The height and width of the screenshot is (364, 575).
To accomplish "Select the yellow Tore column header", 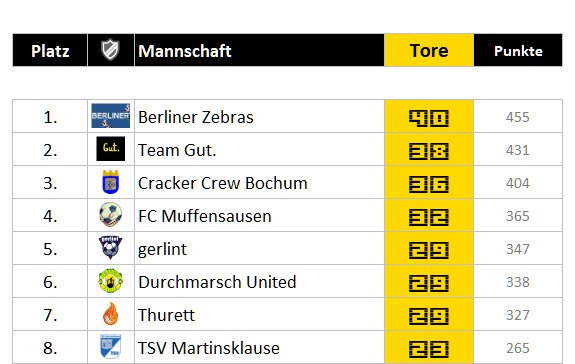I will [x=429, y=51].
